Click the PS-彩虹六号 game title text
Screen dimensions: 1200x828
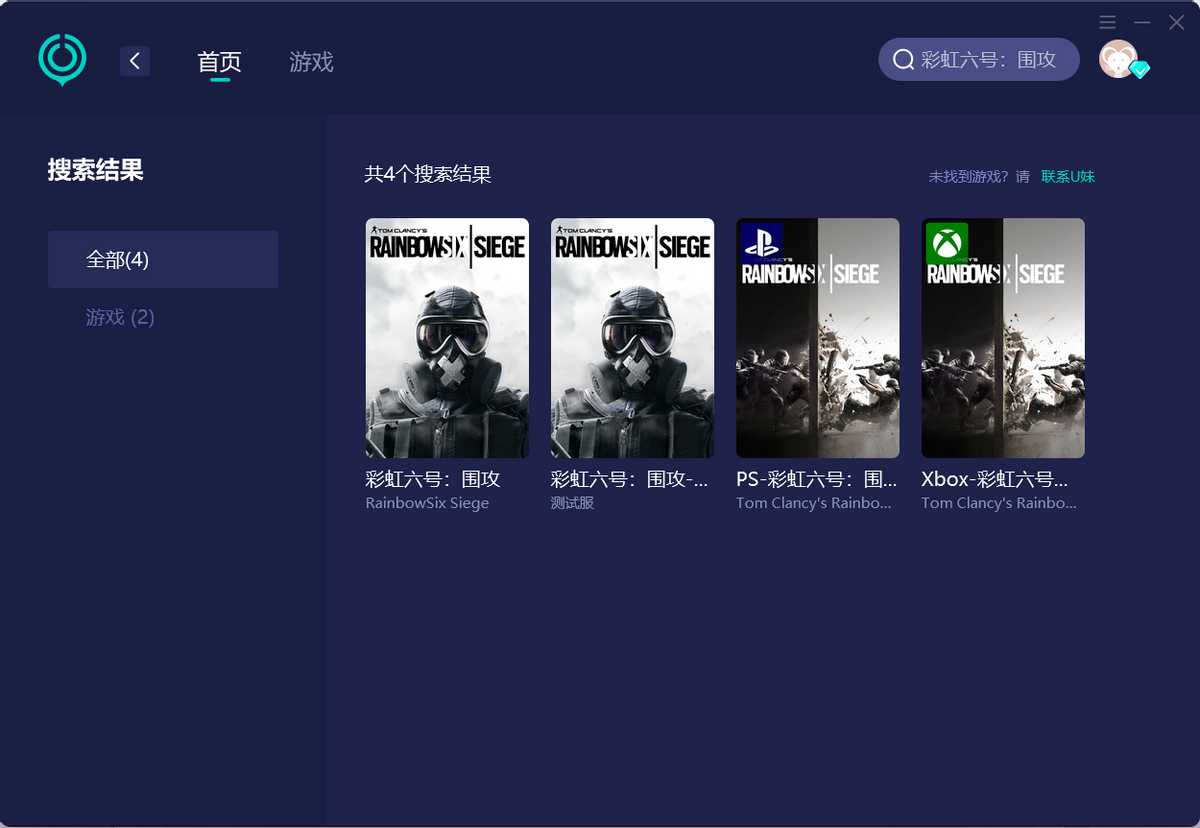coord(816,479)
